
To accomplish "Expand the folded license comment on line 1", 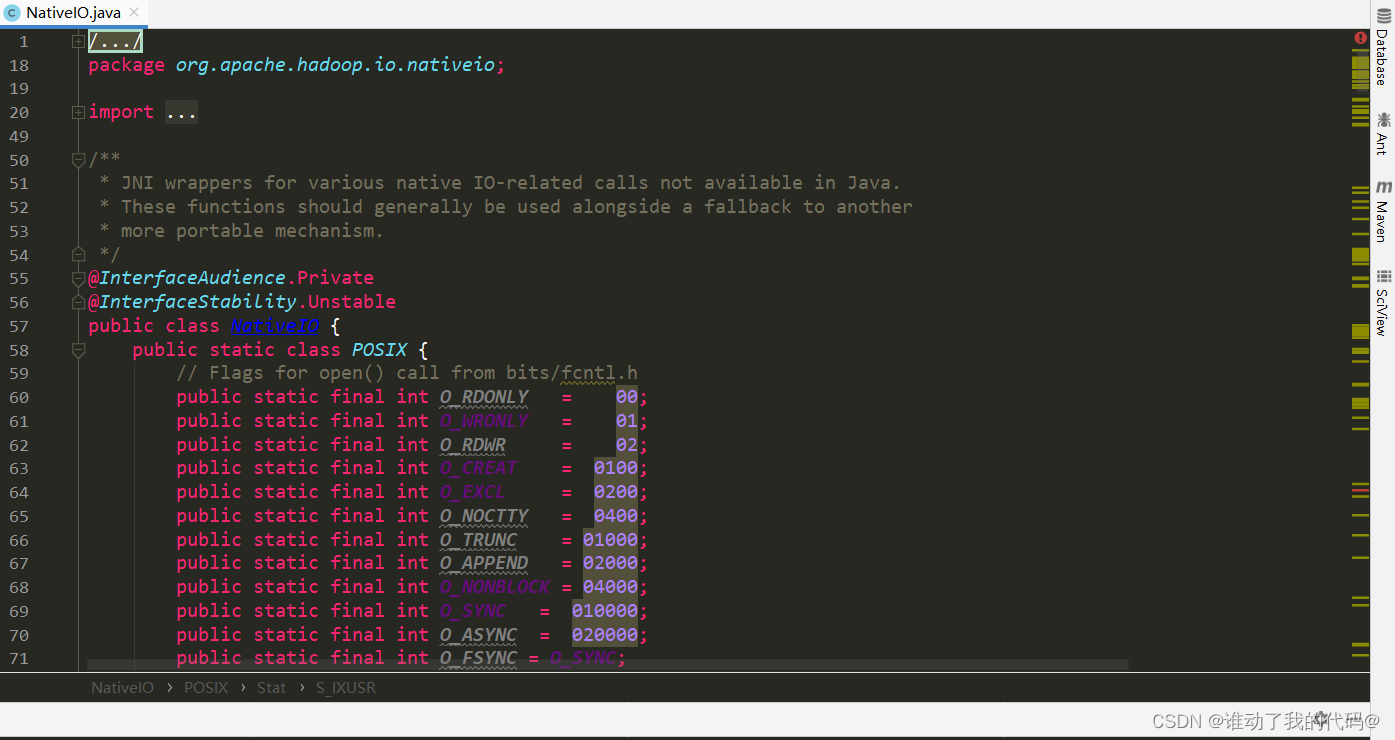I will point(78,41).
